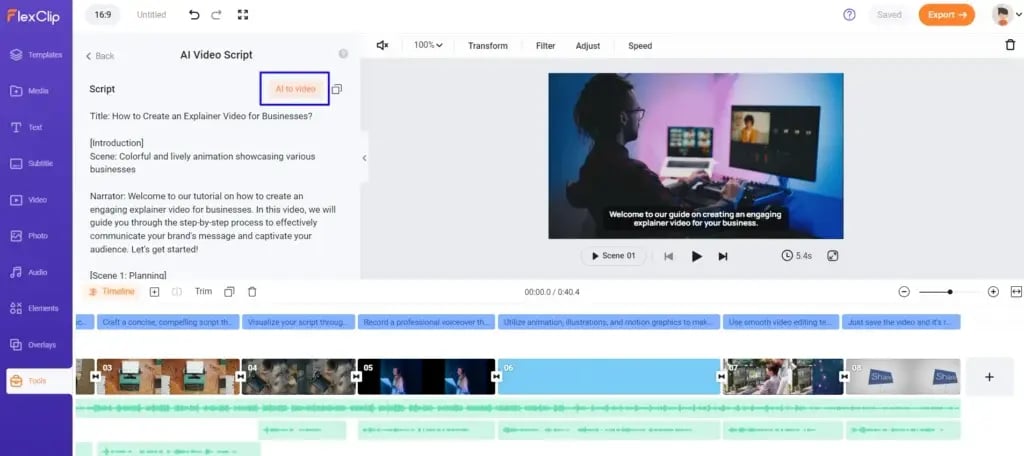Toggle the Timeline view
The height and width of the screenshot is (456, 1024).
pos(111,292)
